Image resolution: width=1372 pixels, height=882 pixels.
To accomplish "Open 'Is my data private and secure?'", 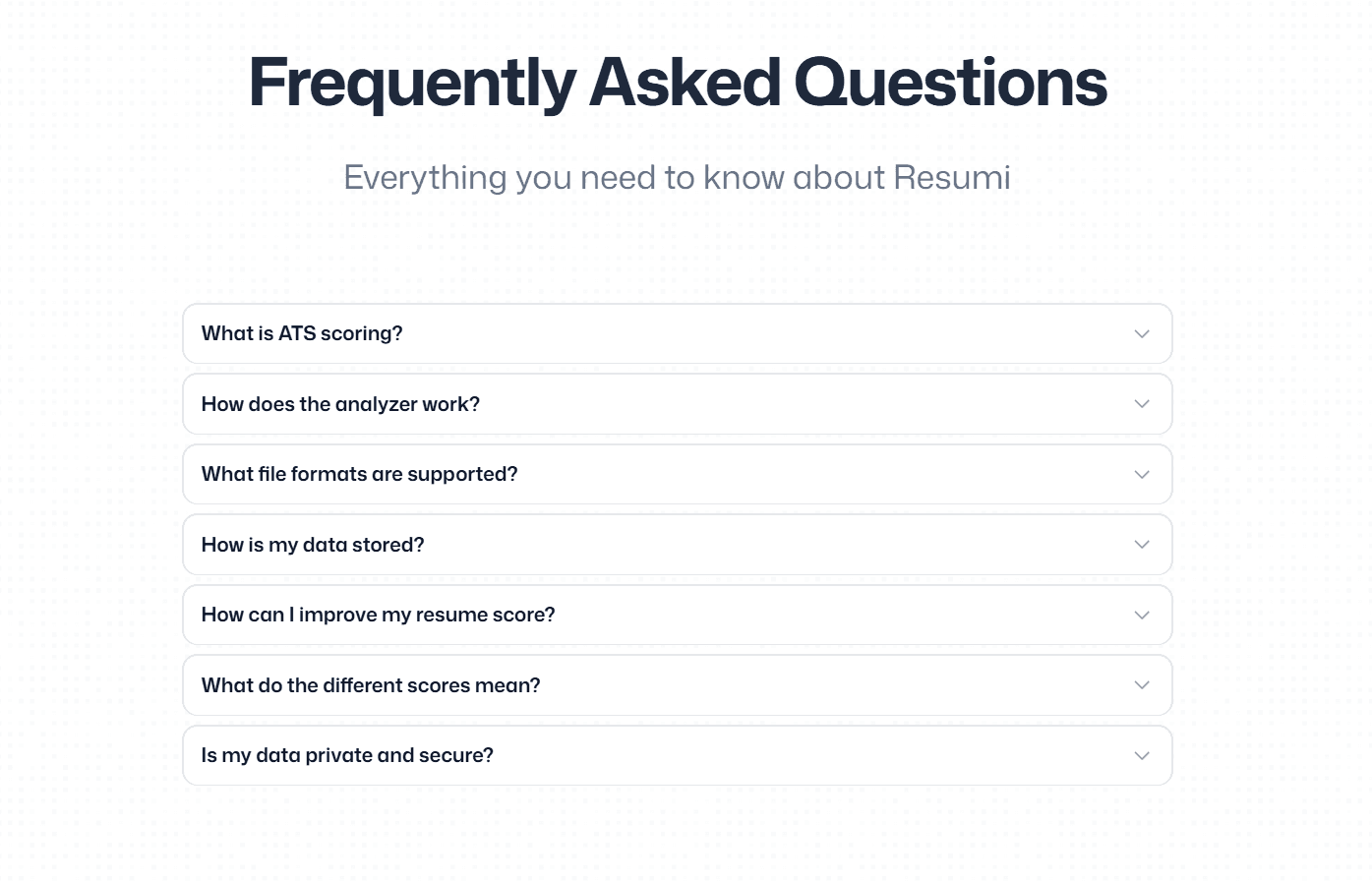I will [x=347, y=756].
